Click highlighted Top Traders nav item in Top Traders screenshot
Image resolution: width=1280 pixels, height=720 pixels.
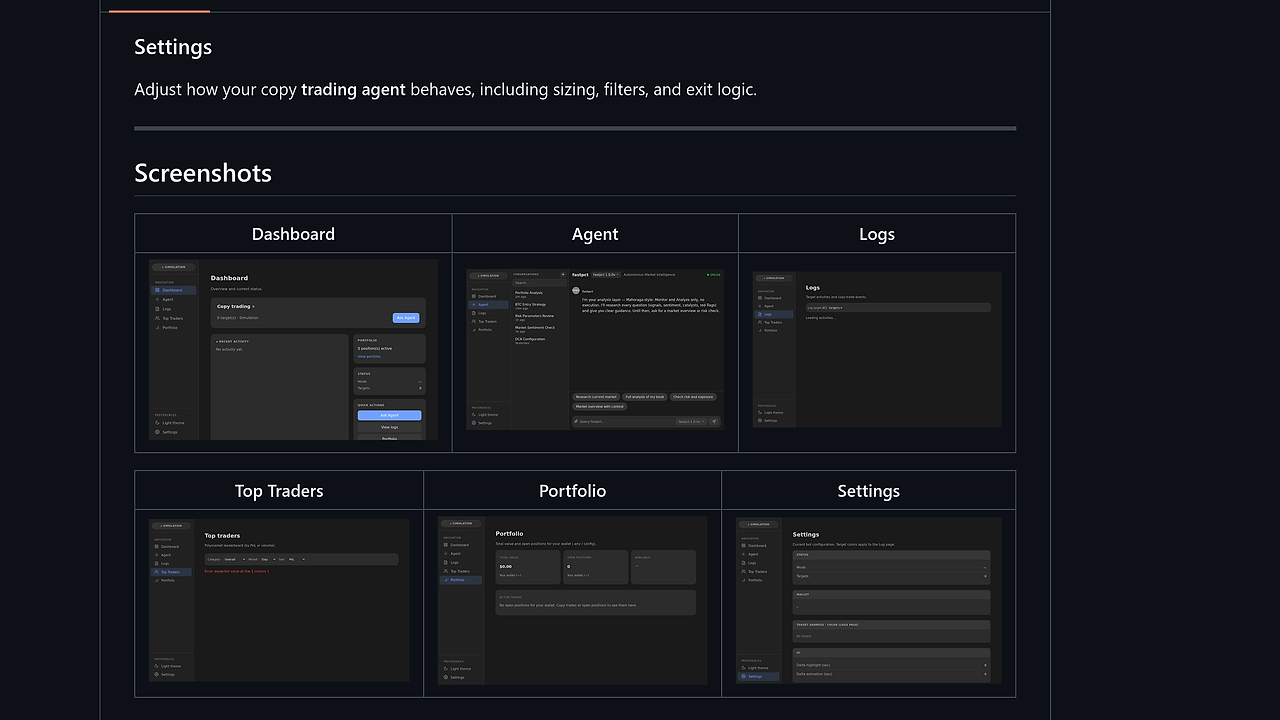171,572
